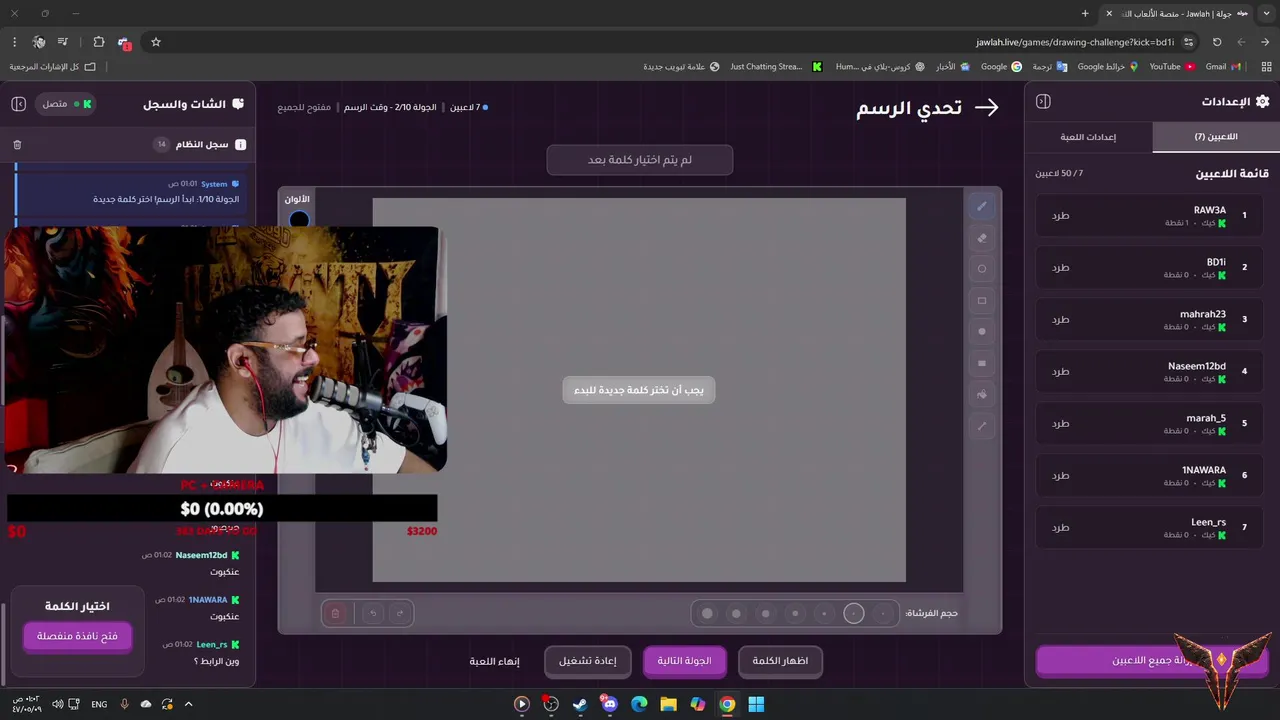Image resolution: width=1280 pixels, height=720 pixels.
Task: Select the pencil drawing tool
Action: click(981, 206)
